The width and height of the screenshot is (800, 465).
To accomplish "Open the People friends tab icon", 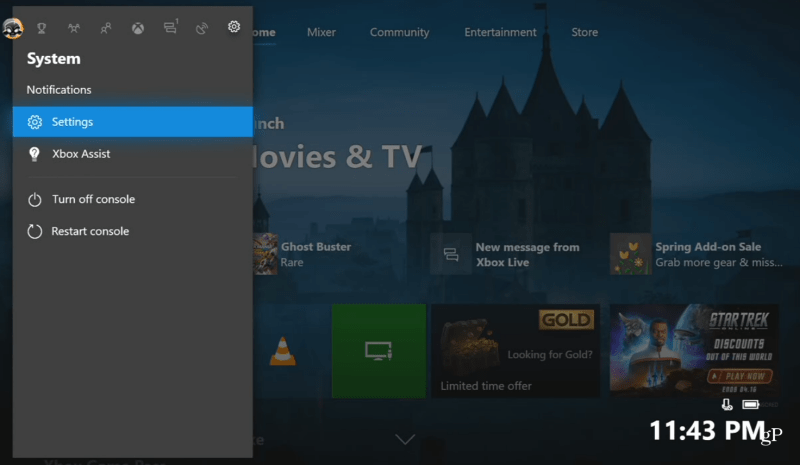I will tap(106, 28).
